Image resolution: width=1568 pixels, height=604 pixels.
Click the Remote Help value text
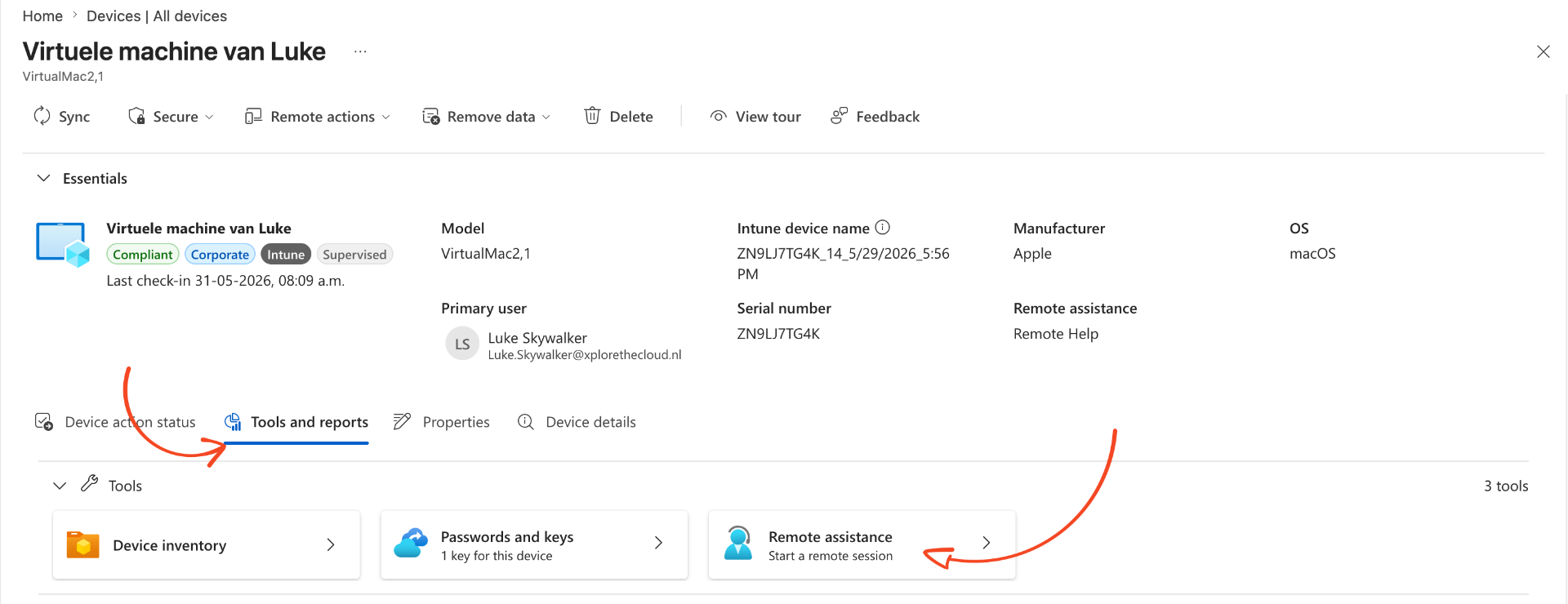1056,334
